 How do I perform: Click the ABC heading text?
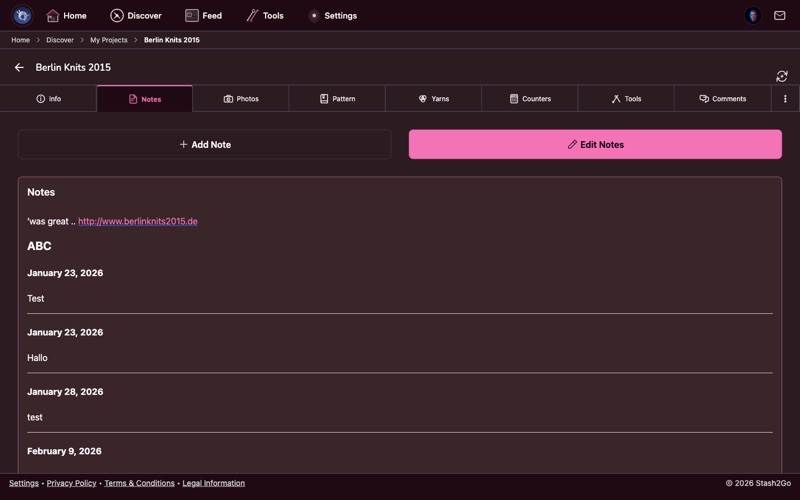click(39, 246)
